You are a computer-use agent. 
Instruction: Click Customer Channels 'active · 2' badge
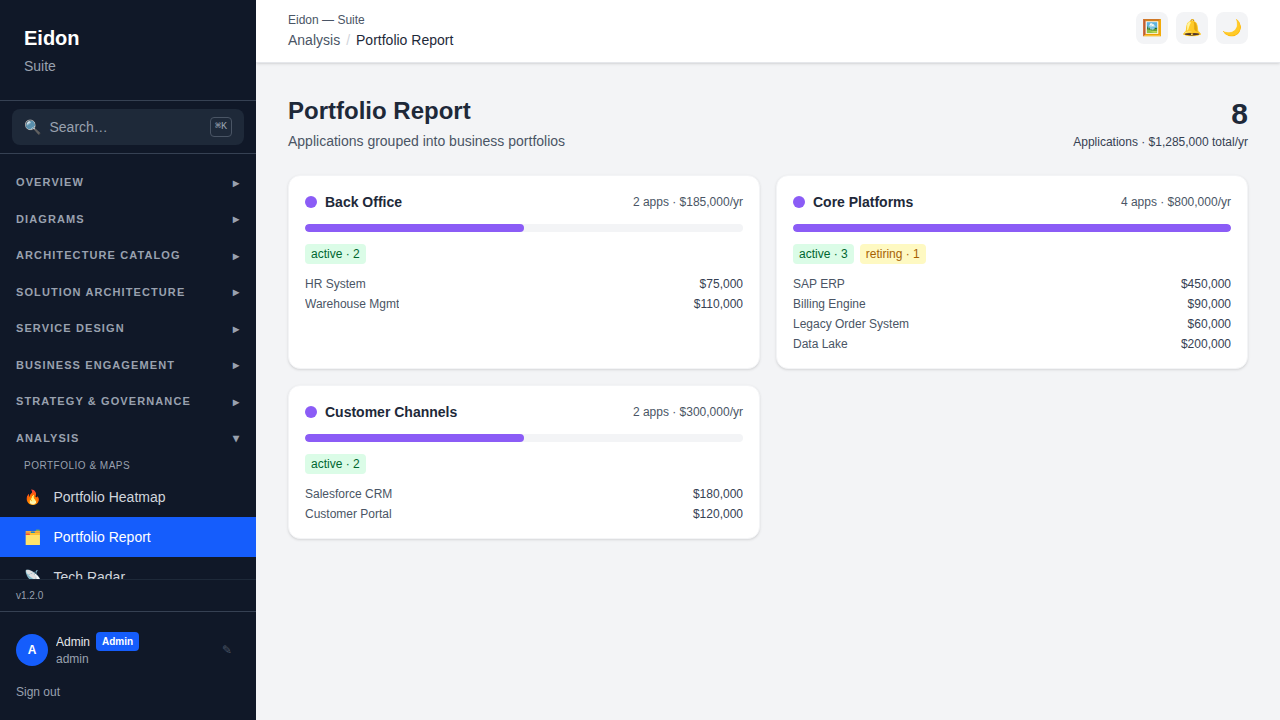coord(335,464)
